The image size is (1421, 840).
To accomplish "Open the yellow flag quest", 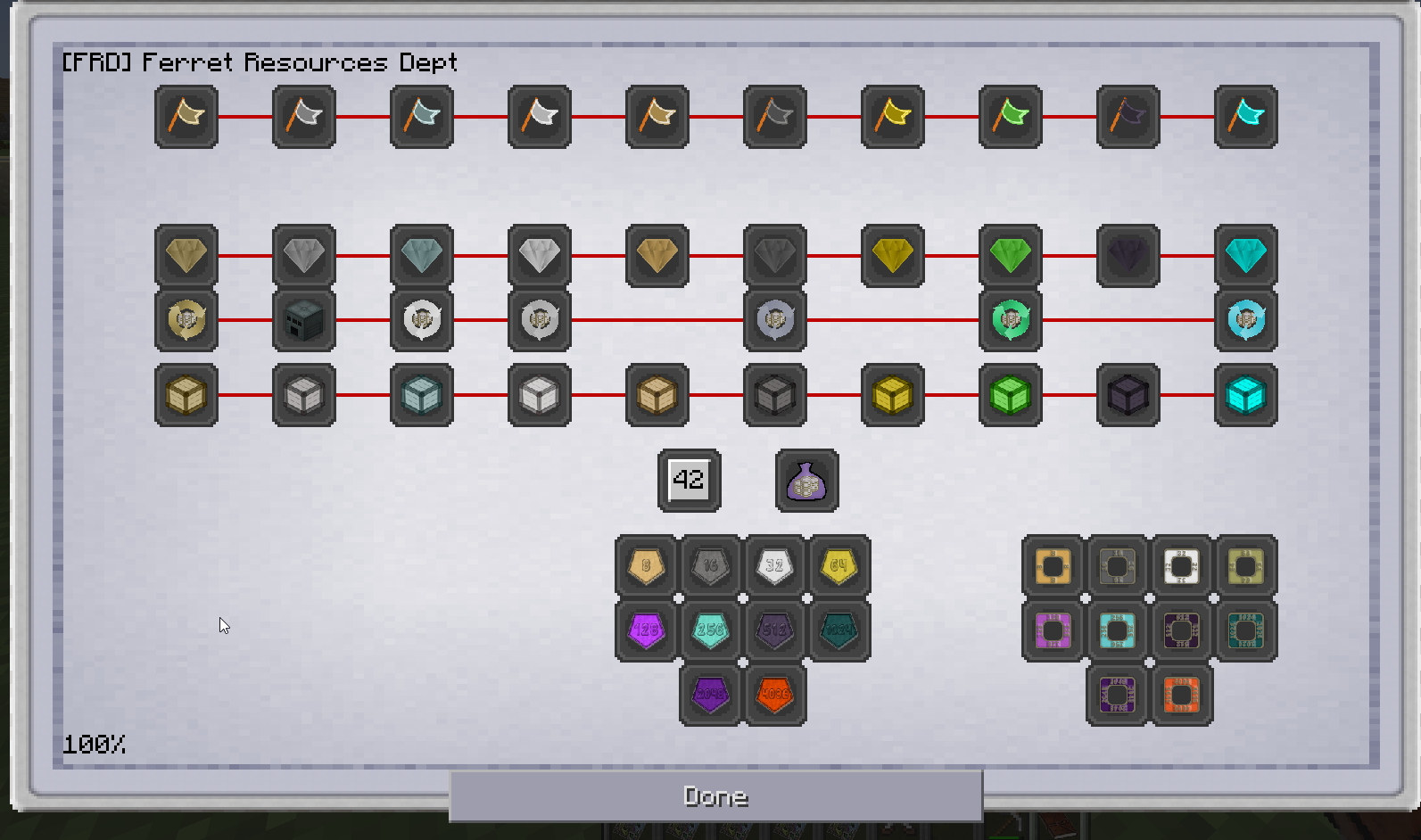I will pos(893,117).
